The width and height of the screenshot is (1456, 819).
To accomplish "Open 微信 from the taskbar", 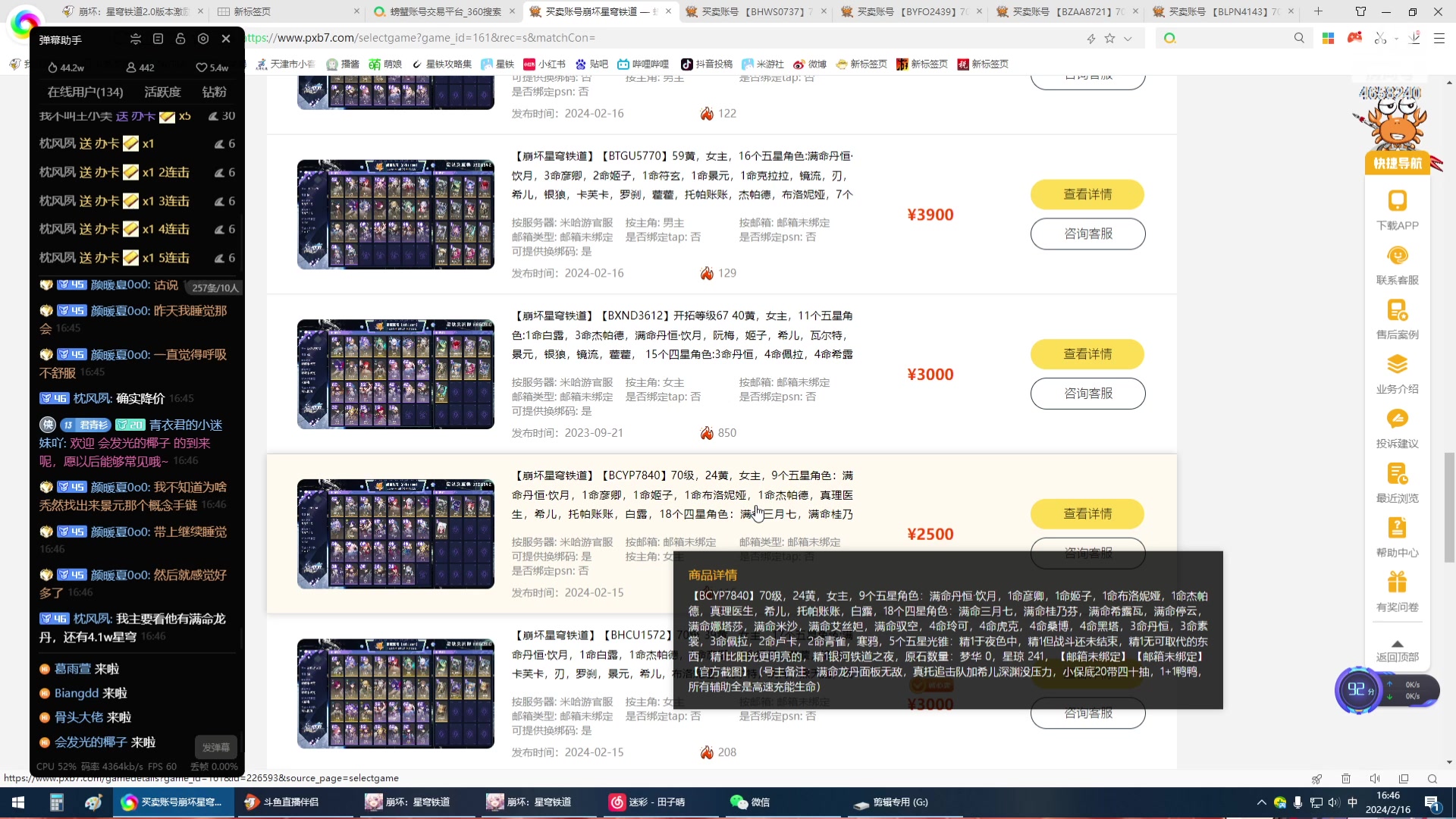I will [x=751, y=802].
